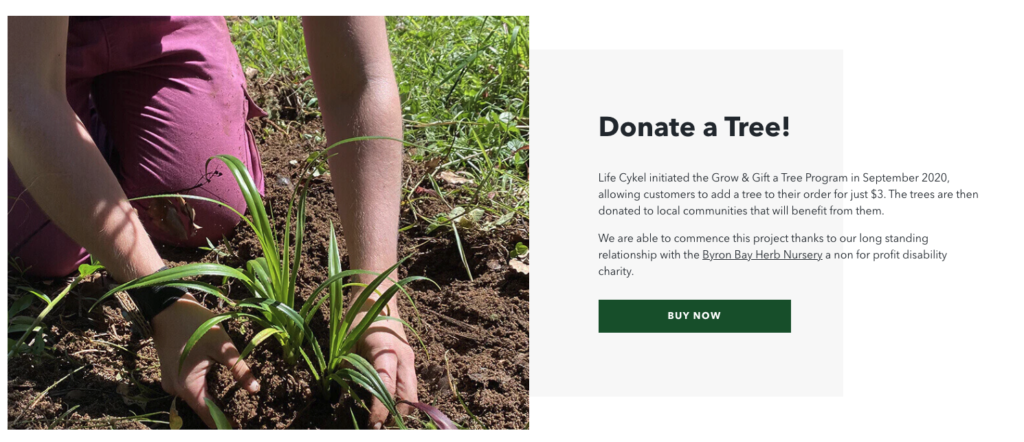Click the paragraph about Grow & Gift Program
The height and width of the screenshot is (442, 1024).
click(x=788, y=195)
